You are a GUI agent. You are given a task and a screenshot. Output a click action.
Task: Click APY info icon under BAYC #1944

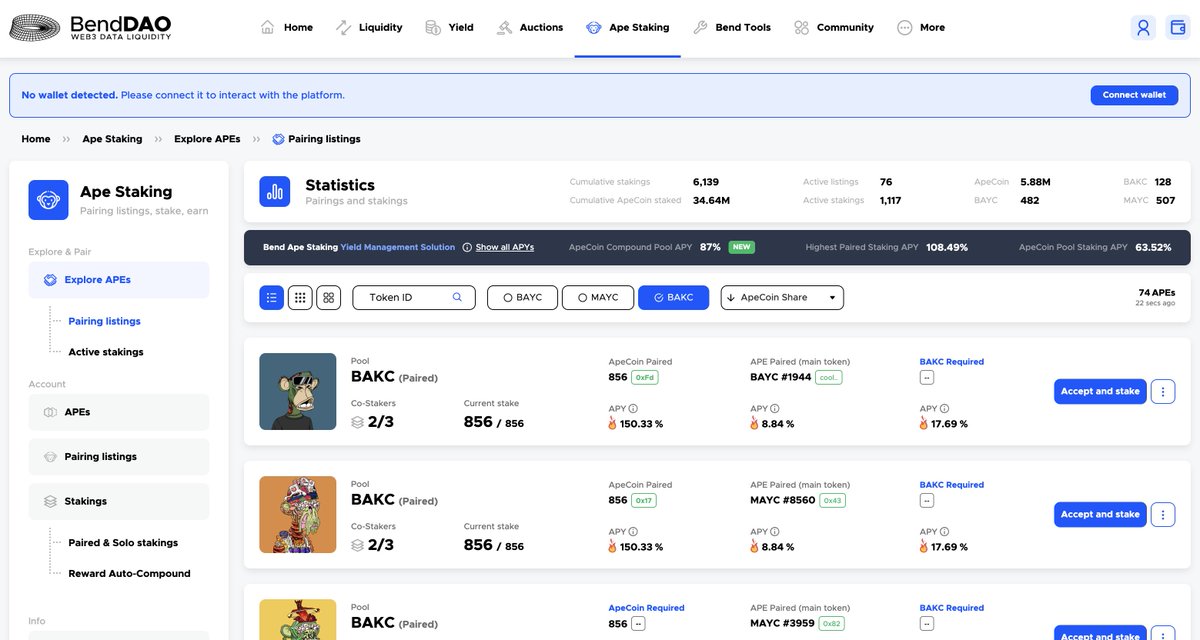click(x=774, y=408)
